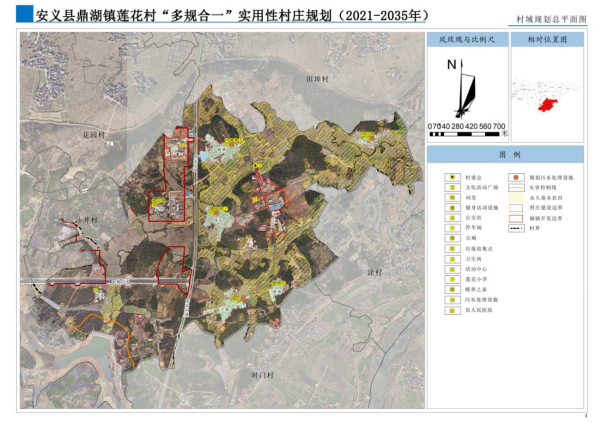Click the 村界 dashed line symbol

518,228
